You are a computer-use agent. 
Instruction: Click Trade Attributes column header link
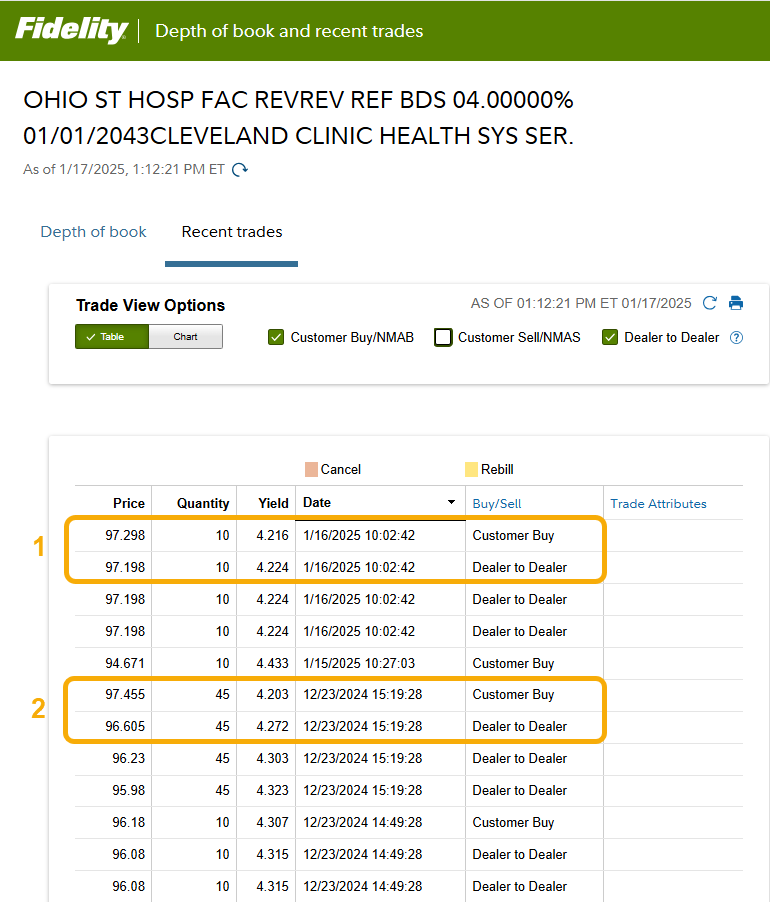click(658, 504)
